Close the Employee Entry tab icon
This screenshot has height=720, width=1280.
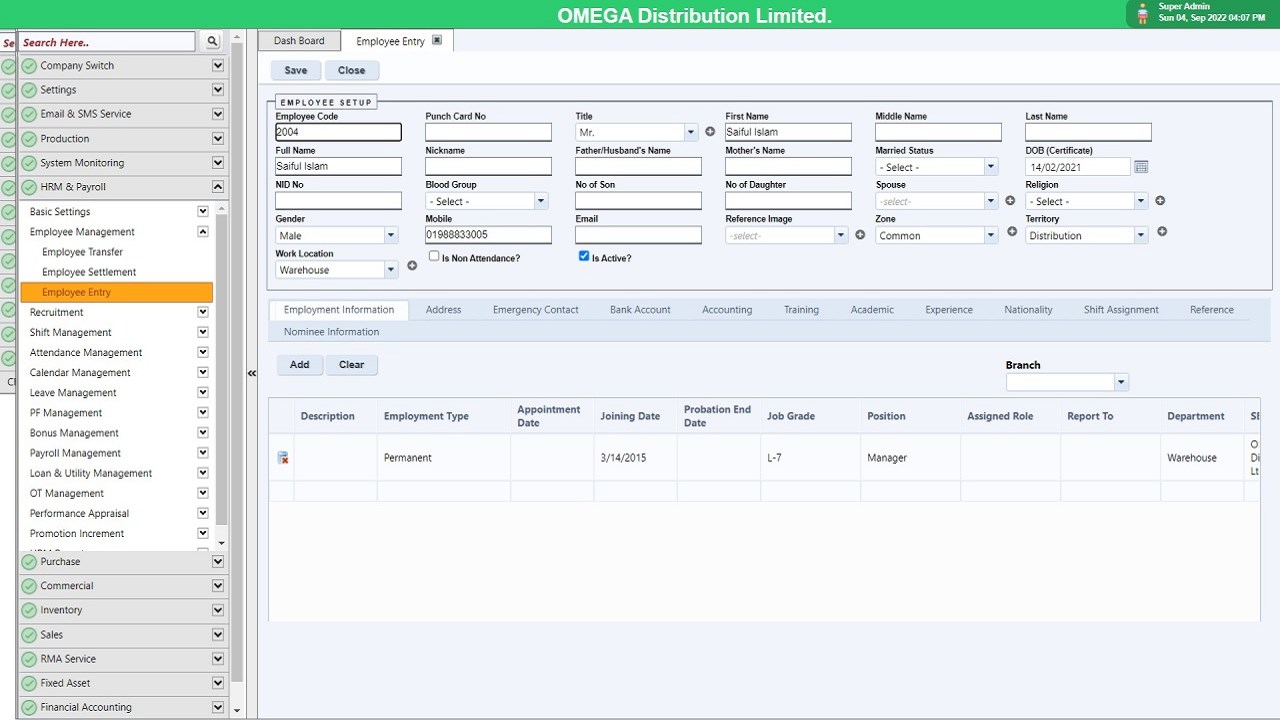pyautogui.click(x=437, y=40)
